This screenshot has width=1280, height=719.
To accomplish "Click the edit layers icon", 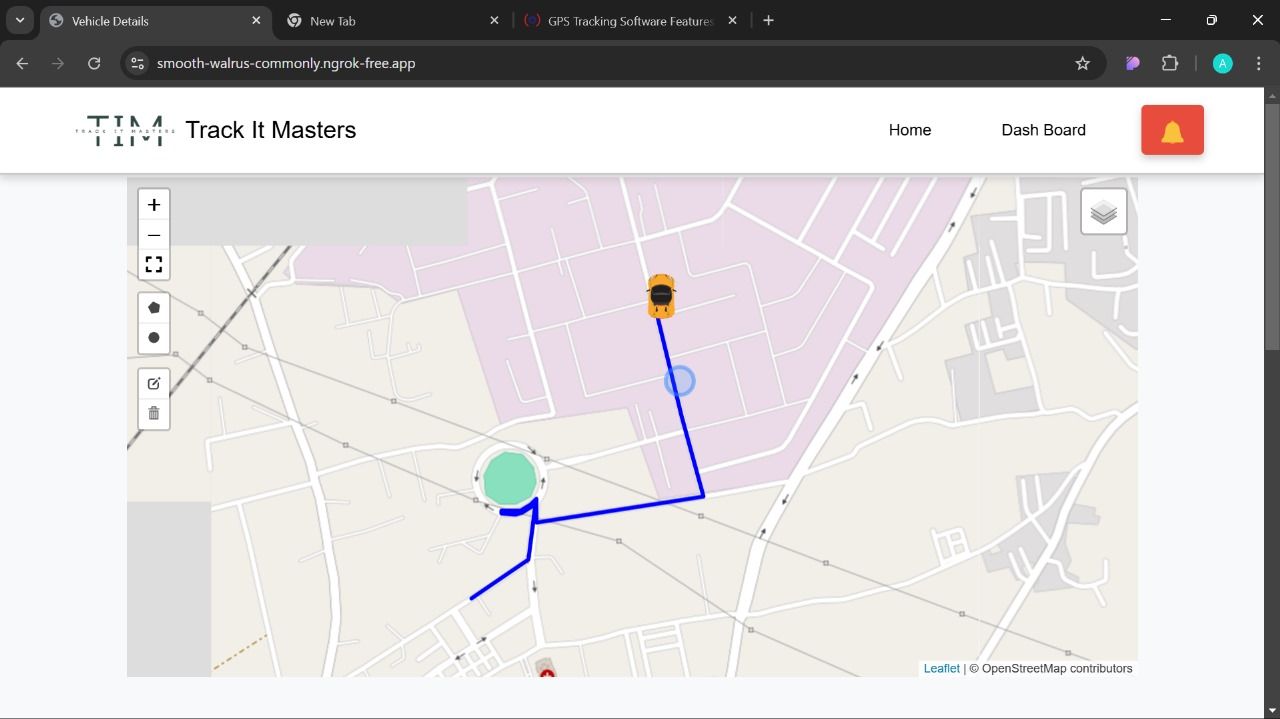I will pos(154,384).
